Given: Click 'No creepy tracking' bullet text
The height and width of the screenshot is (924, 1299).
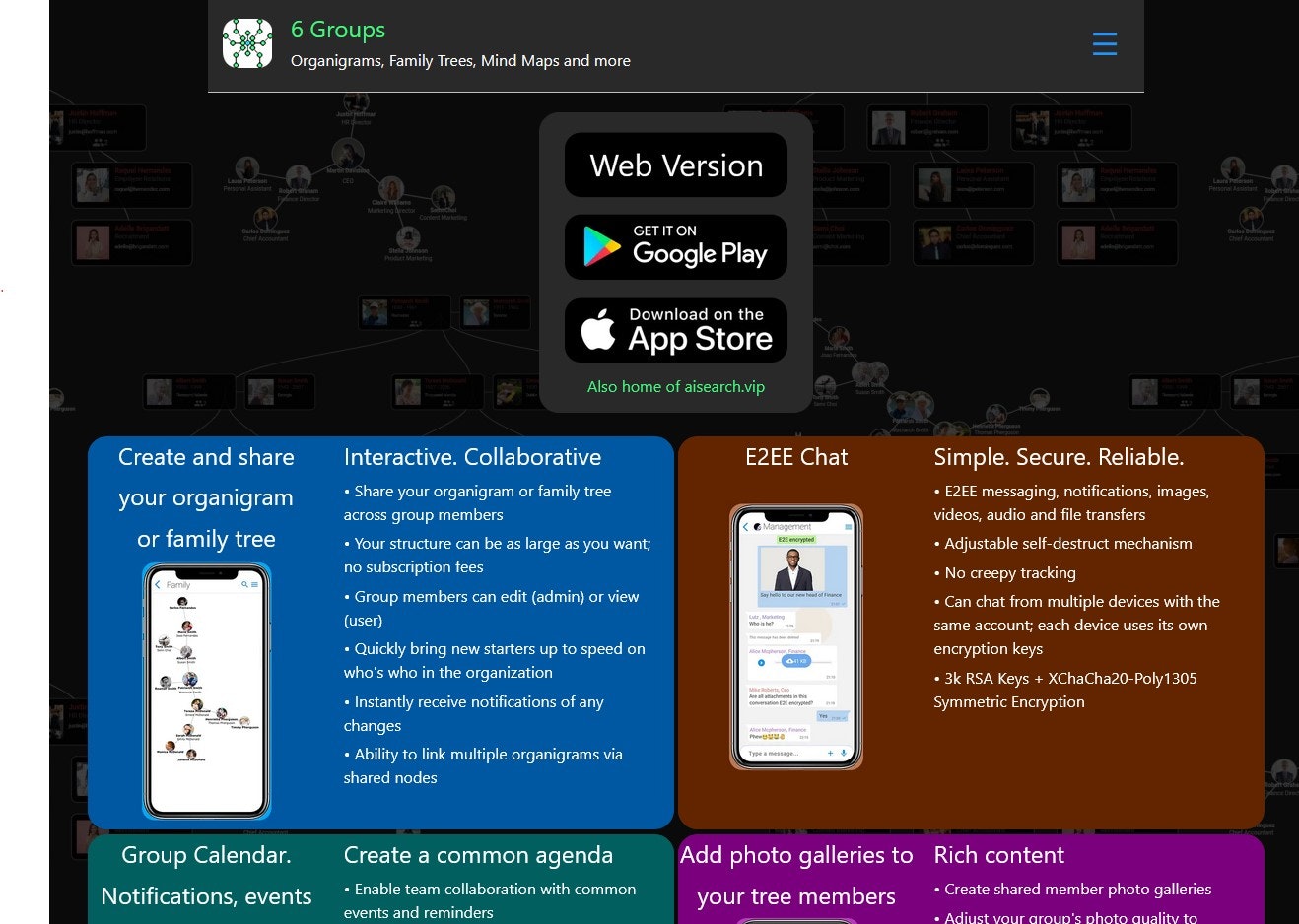Looking at the screenshot, I should [x=1005, y=573].
